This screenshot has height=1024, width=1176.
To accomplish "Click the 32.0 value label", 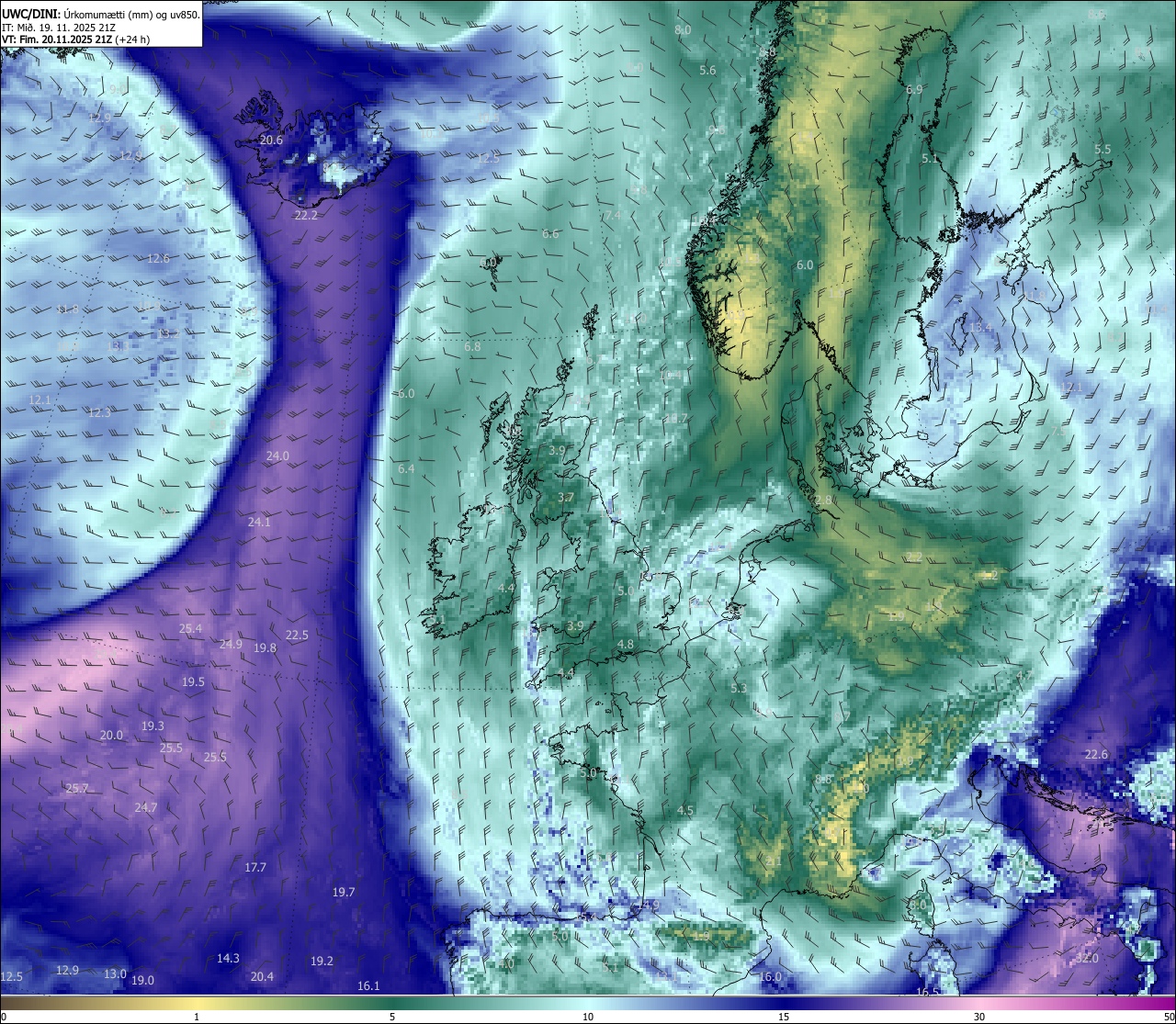I will pos(1087,957).
